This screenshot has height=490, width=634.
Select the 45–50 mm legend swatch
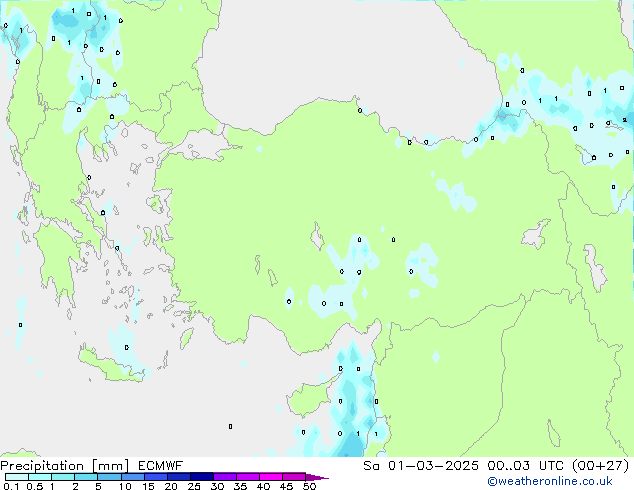click(294, 477)
